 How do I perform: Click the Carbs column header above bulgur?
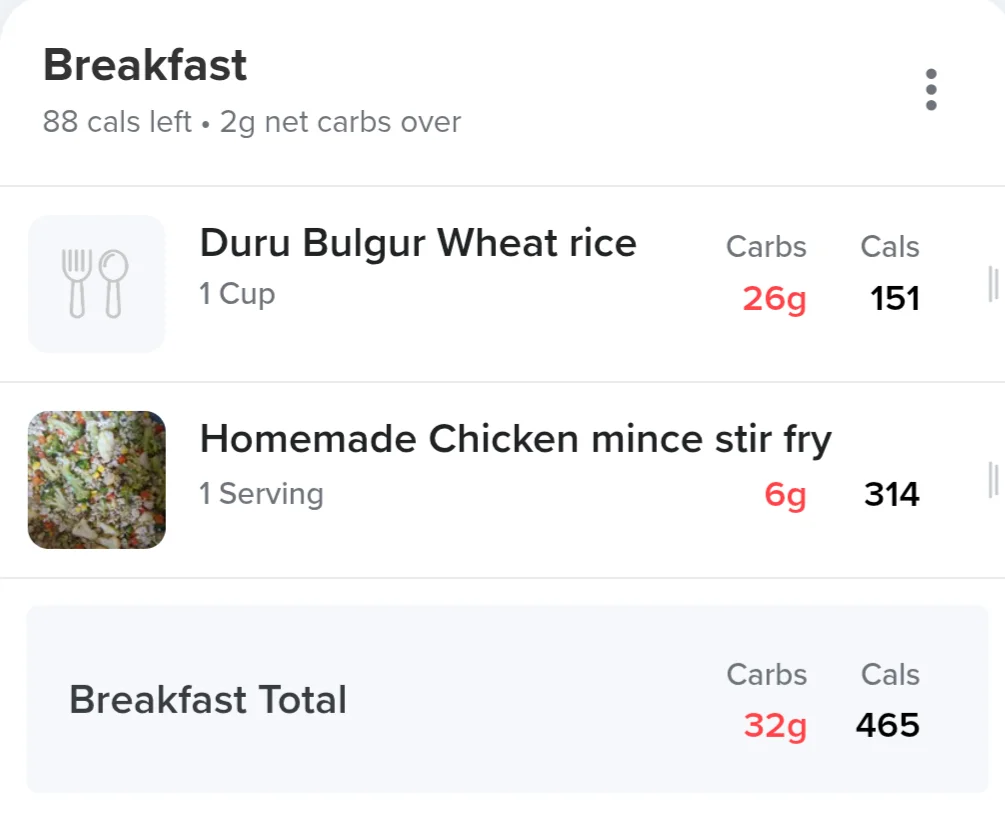(x=766, y=247)
